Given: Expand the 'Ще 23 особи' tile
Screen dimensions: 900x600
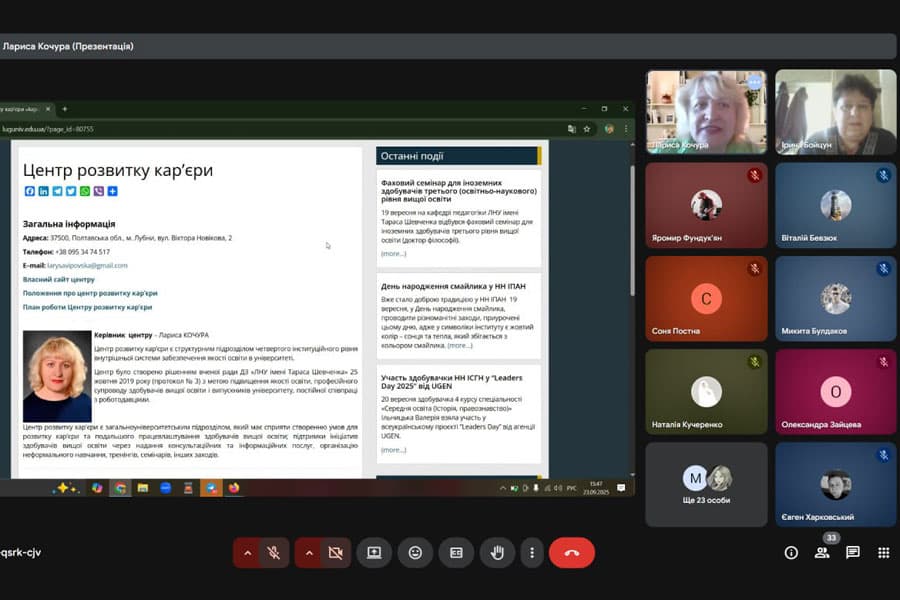Looking at the screenshot, I should coord(707,485).
